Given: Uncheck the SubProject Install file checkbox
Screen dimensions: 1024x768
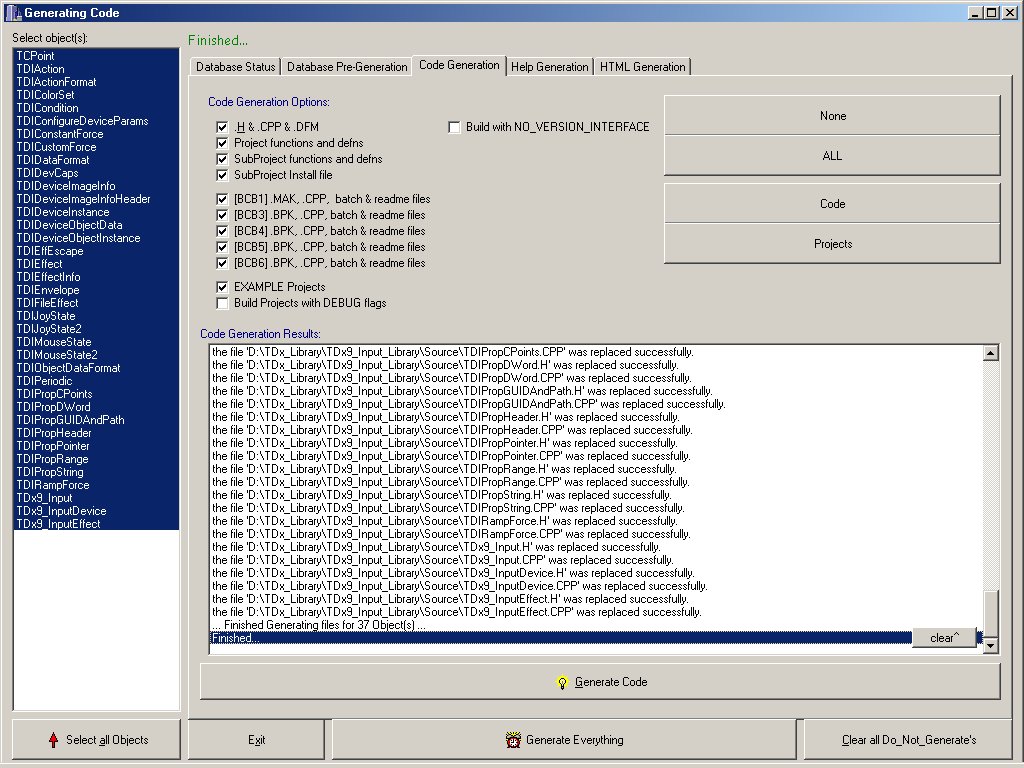Looking at the screenshot, I should (222, 175).
